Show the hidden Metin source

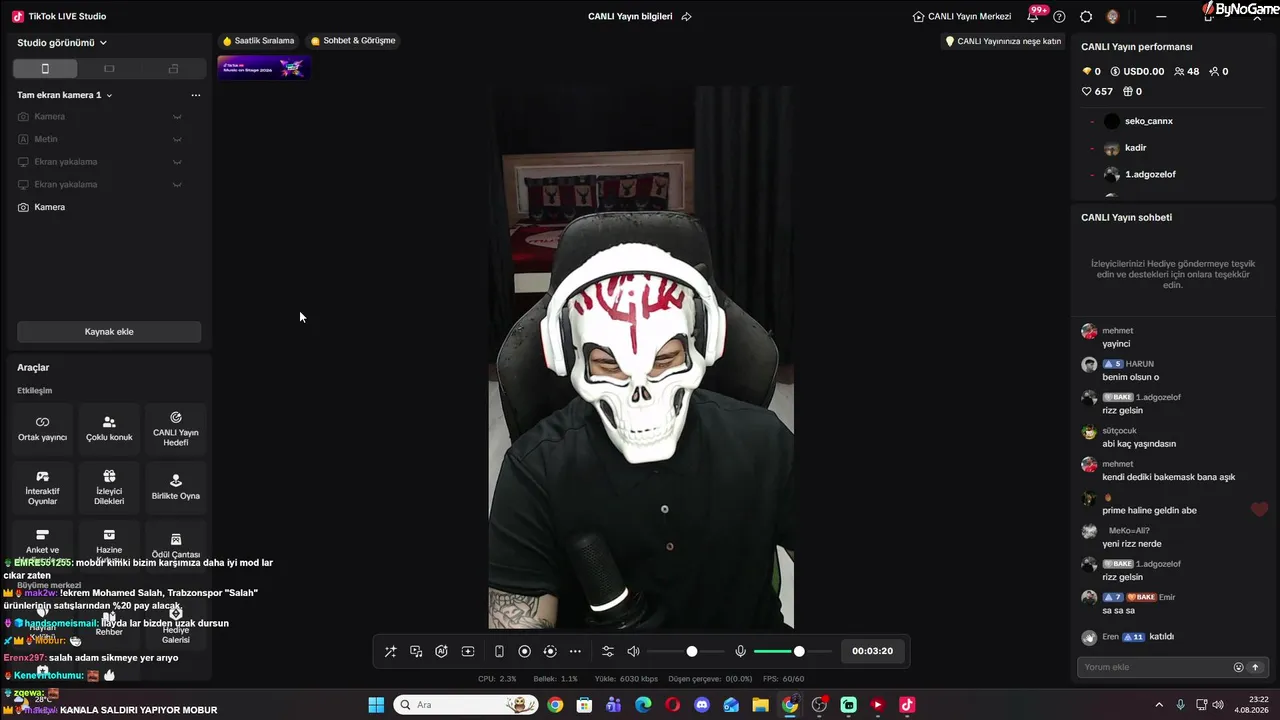click(x=177, y=139)
